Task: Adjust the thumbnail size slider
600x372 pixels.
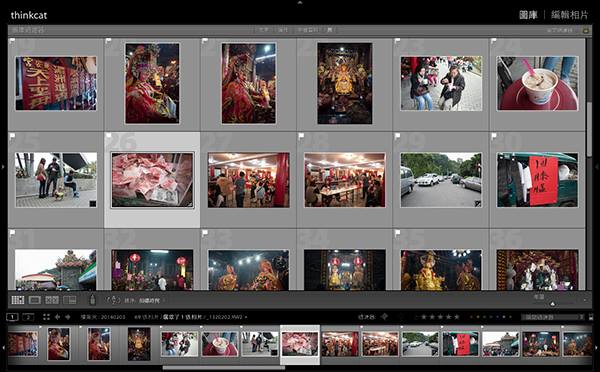Action: (x=553, y=303)
